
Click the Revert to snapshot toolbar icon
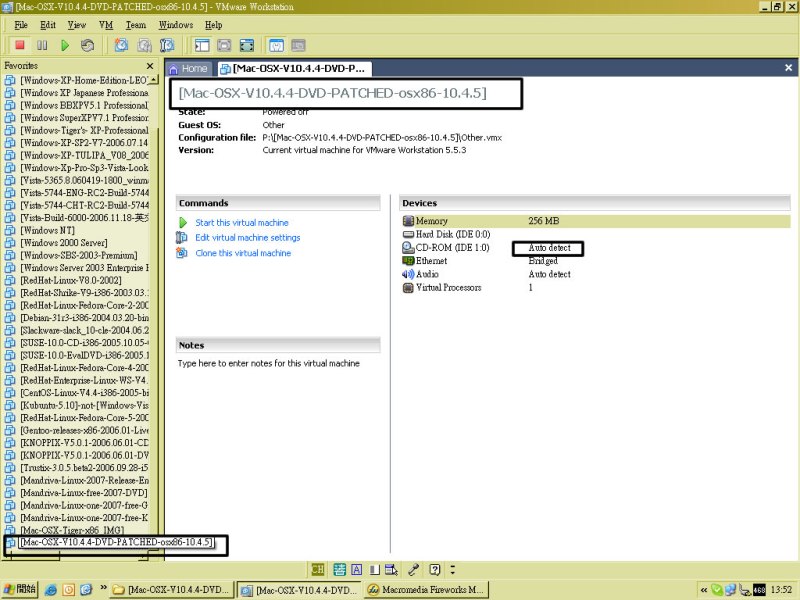click(x=144, y=45)
